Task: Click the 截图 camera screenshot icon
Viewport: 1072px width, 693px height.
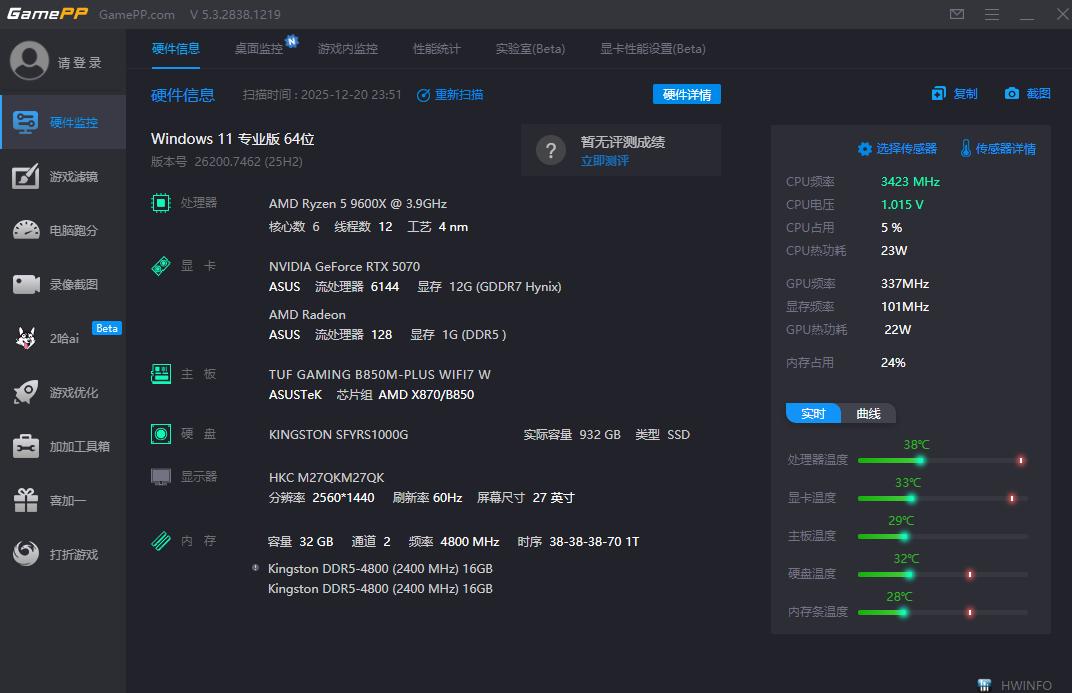Action: (1012, 94)
